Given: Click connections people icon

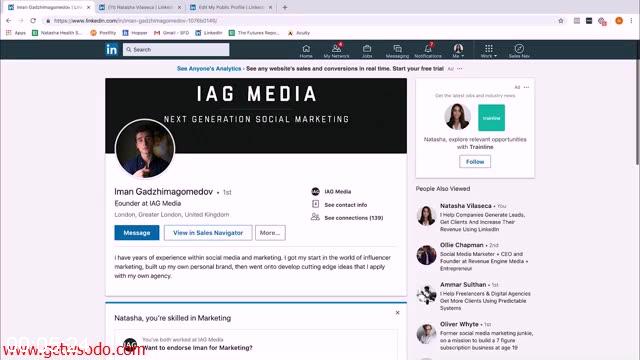Looking at the screenshot, I should 315,217.
